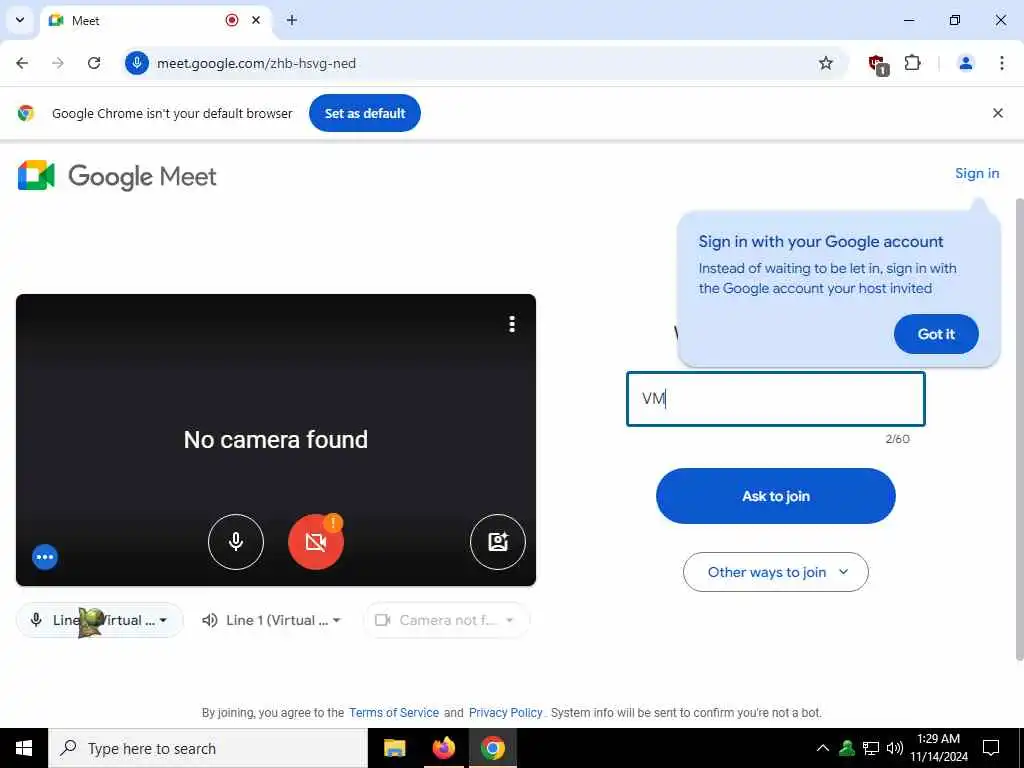Click the address bar URL

coord(257,63)
